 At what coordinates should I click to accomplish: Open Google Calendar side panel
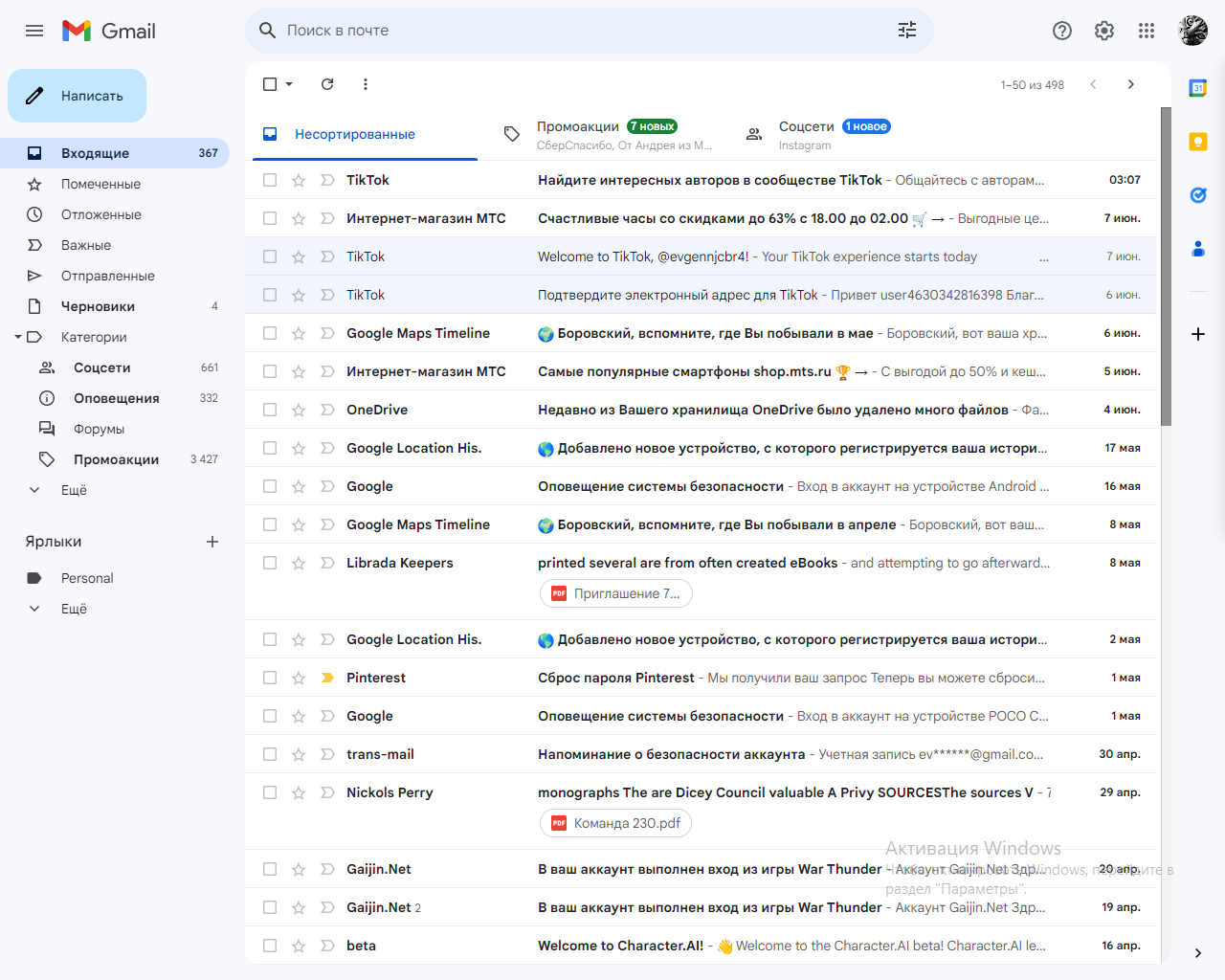click(x=1197, y=88)
